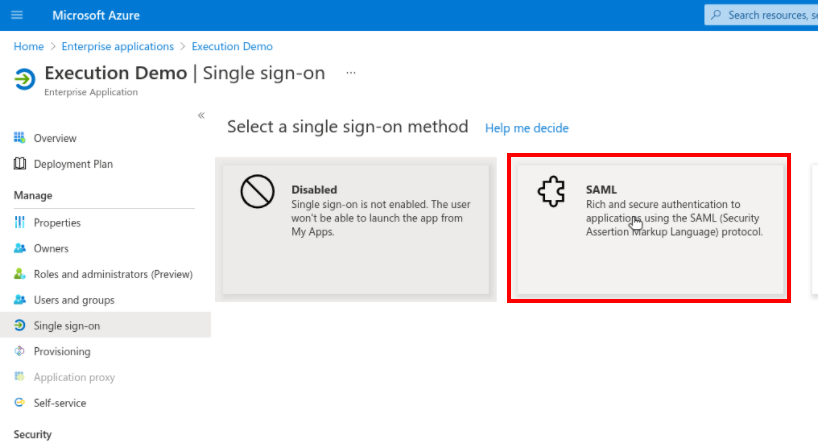818x443 pixels.
Task: Click the Properties bars icon
Action: (x=19, y=222)
